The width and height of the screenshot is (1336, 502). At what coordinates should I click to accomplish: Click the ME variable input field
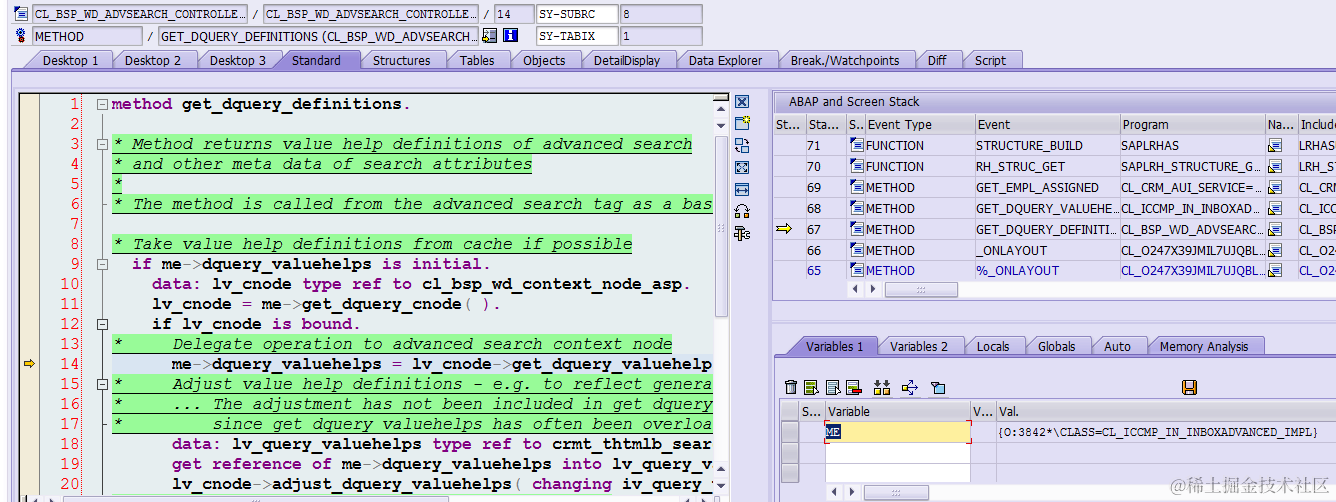point(897,432)
